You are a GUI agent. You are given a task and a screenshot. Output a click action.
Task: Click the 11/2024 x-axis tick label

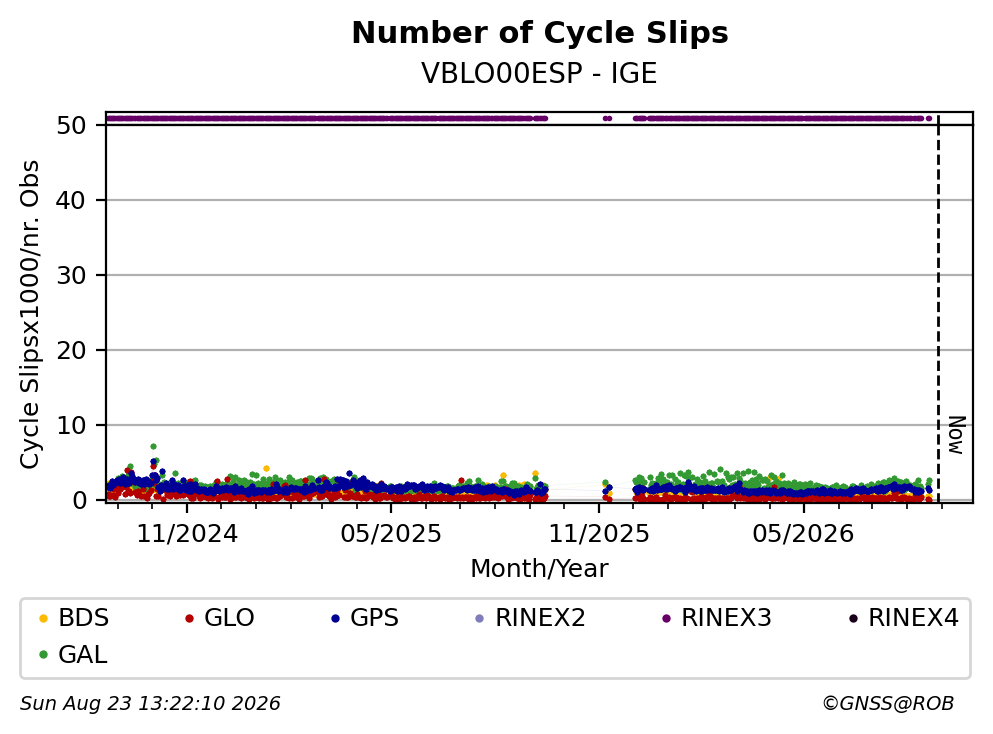pyautogui.click(x=187, y=534)
